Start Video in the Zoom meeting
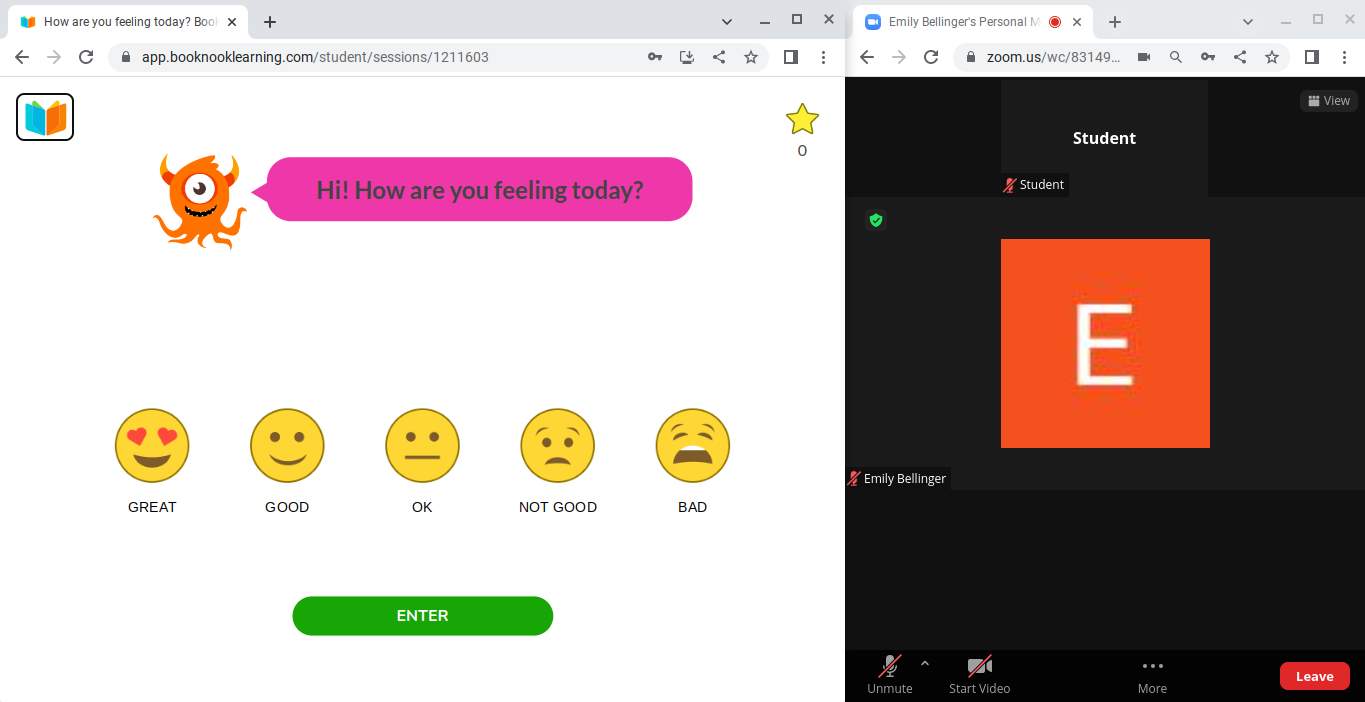This screenshot has height=702, width=1365. (979, 674)
